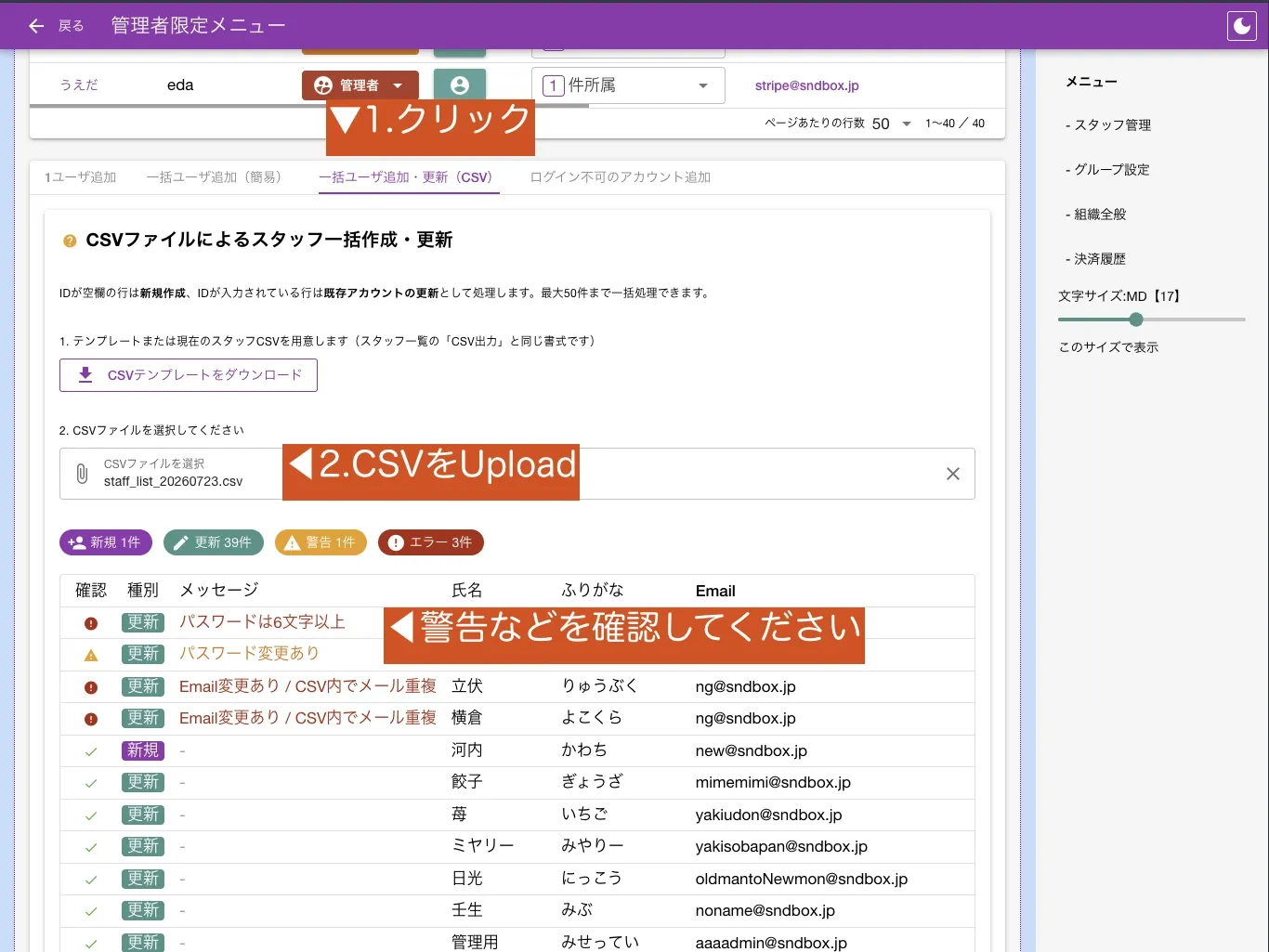The height and width of the screenshot is (952, 1269).
Task: Click the error icon on 立伏 row
Action: tap(91, 687)
